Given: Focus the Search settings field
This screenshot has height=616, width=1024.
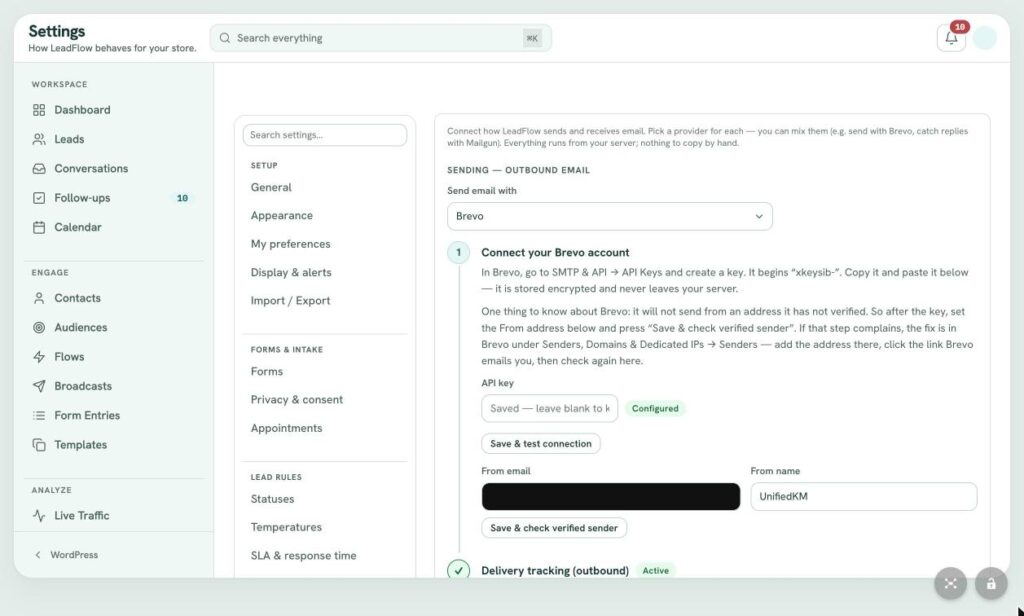Looking at the screenshot, I should tap(325, 135).
